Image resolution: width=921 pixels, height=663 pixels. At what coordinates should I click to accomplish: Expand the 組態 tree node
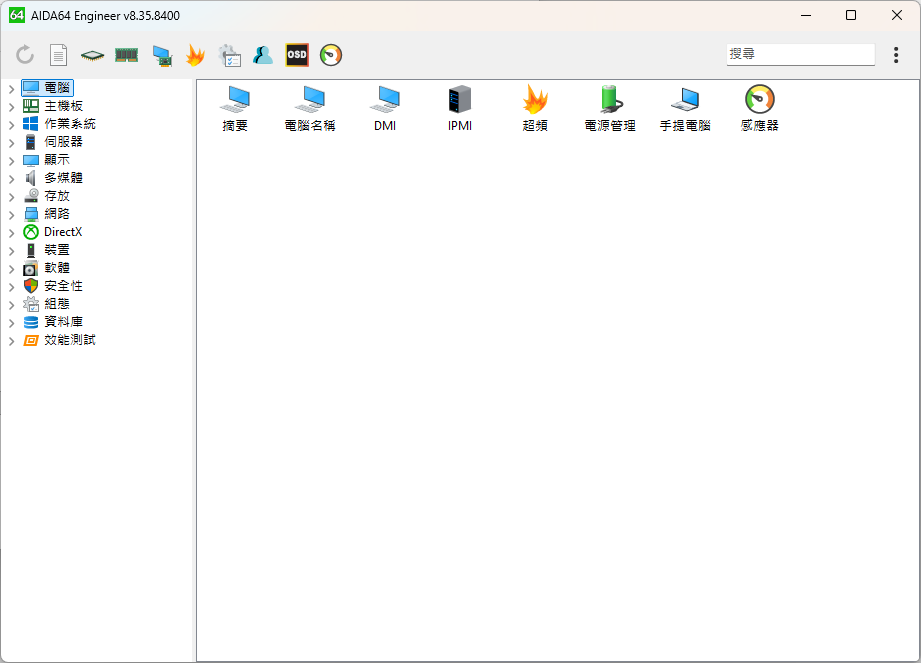(x=11, y=305)
